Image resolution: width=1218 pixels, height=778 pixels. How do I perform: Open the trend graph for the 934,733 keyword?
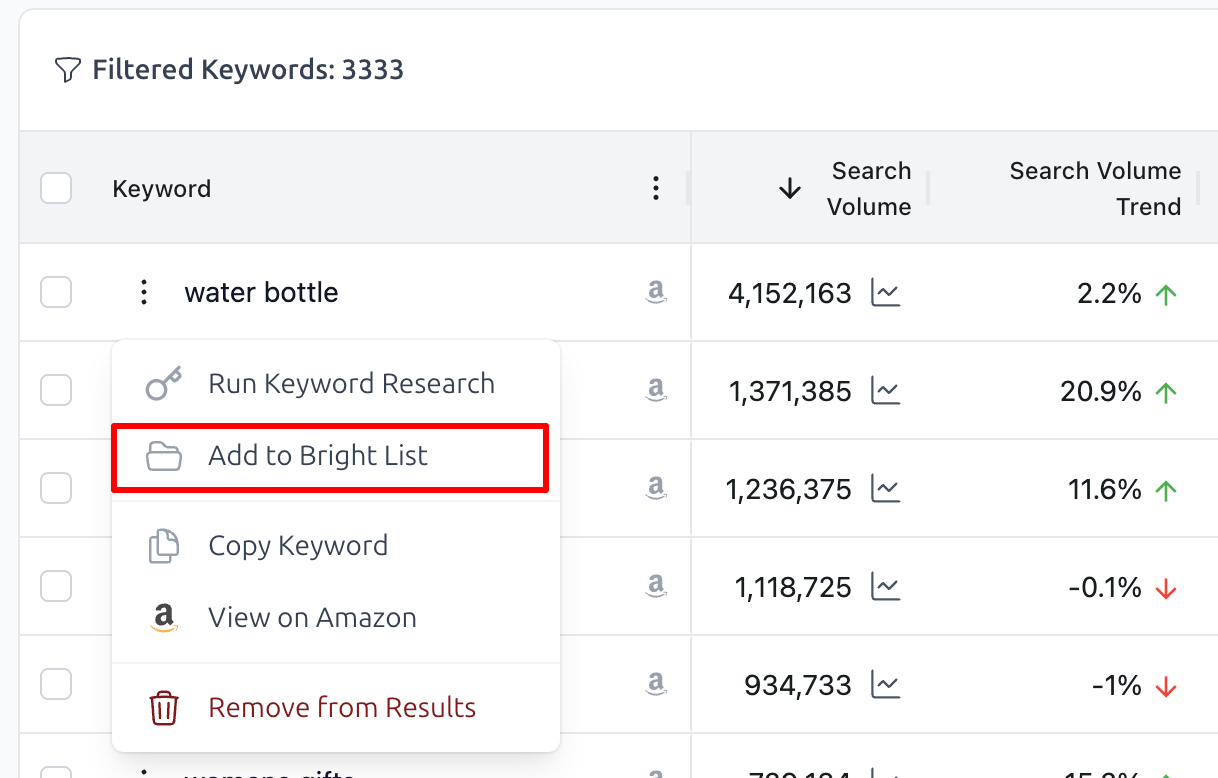[886, 687]
